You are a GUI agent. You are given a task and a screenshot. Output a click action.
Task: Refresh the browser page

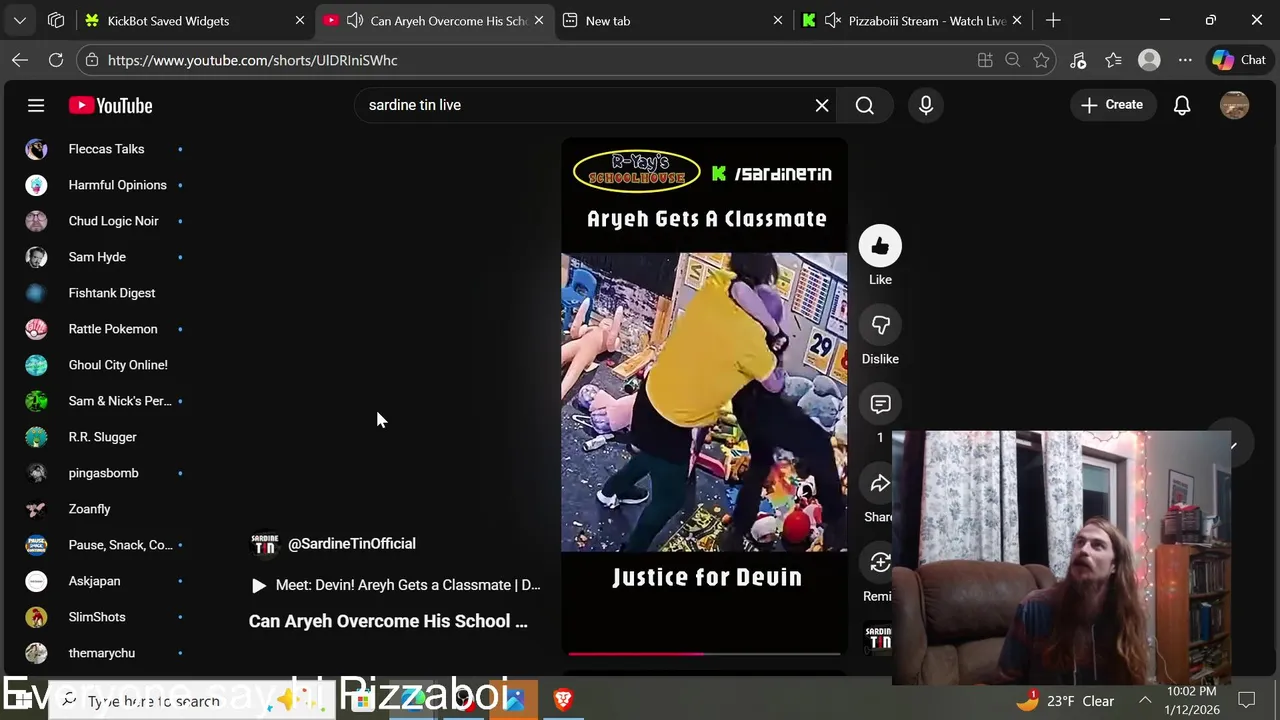point(56,60)
